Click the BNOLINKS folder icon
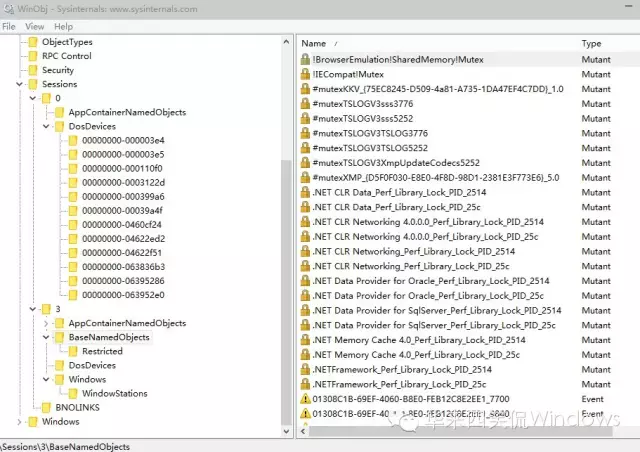This screenshot has width=640, height=452. (47, 407)
